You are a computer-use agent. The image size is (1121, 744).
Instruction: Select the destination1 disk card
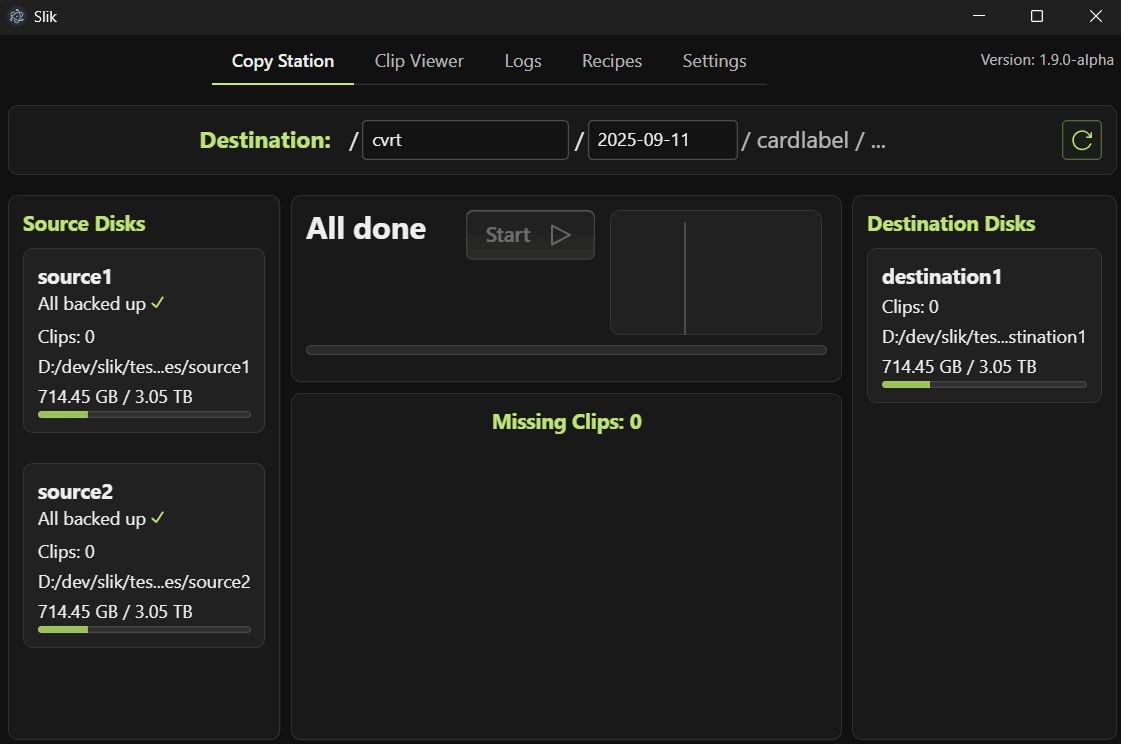[984, 325]
